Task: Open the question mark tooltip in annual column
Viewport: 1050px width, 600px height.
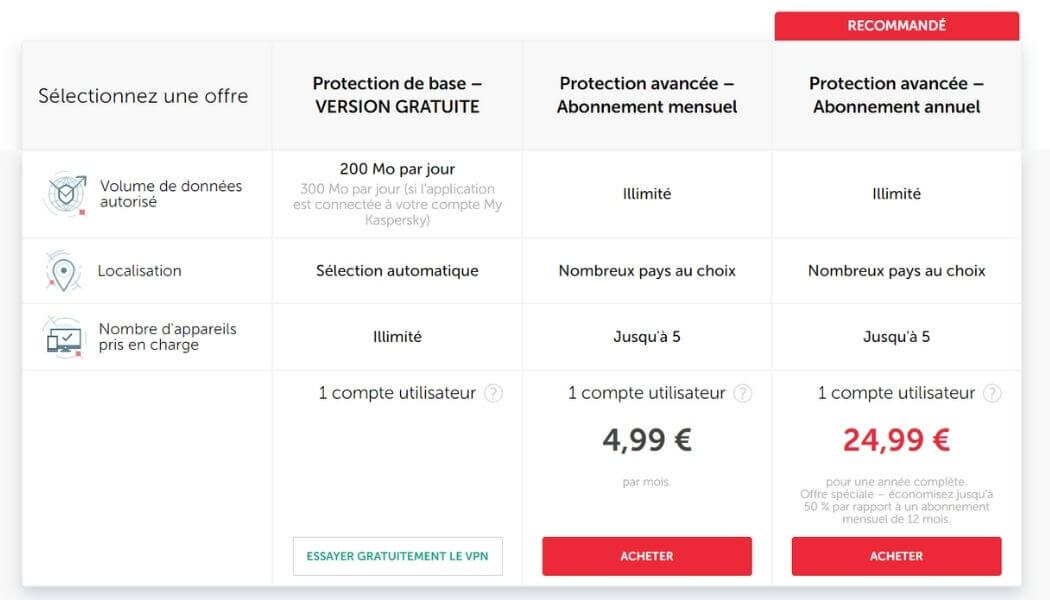Action: (991, 392)
